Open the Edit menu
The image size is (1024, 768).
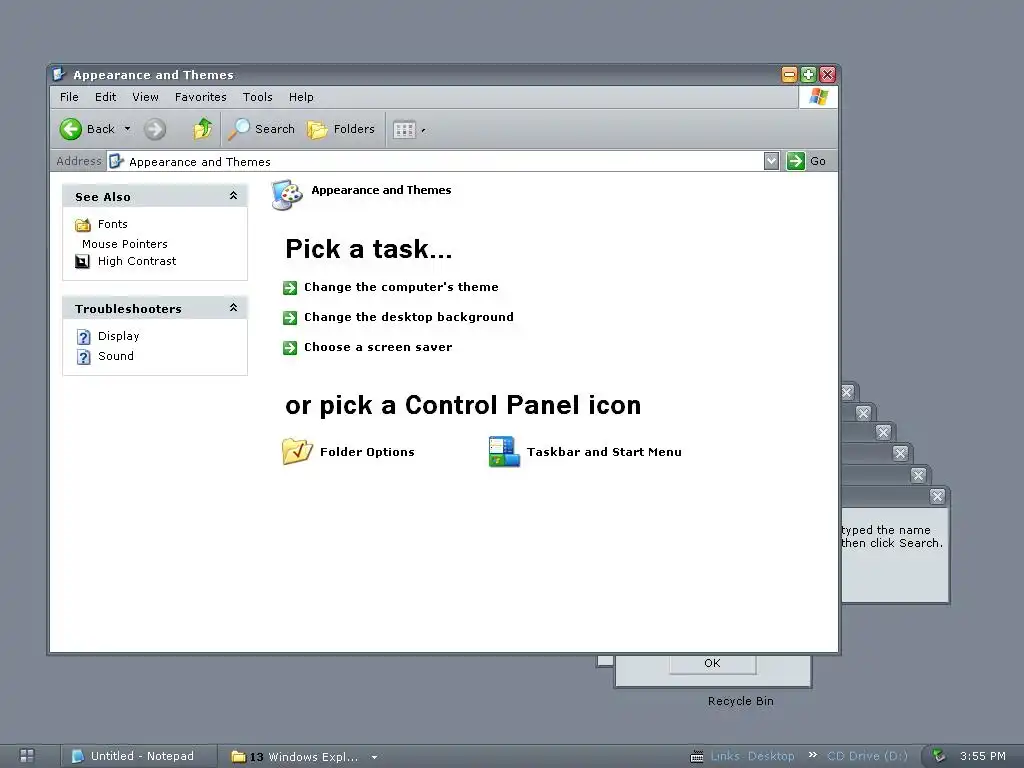(105, 97)
